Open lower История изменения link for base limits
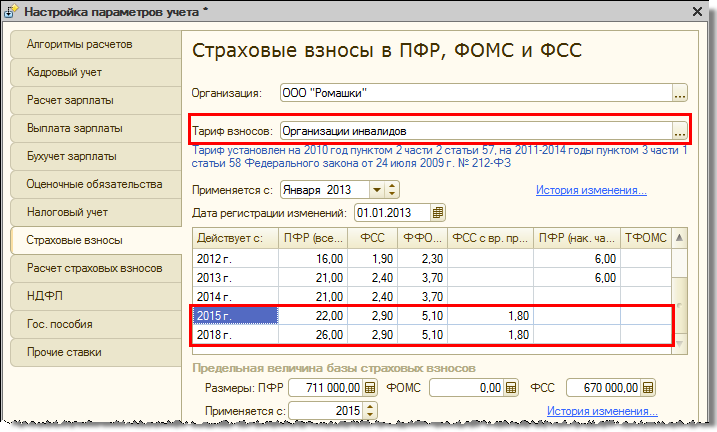Image resolution: width=717 pixels, height=432 pixels. [x=602, y=411]
